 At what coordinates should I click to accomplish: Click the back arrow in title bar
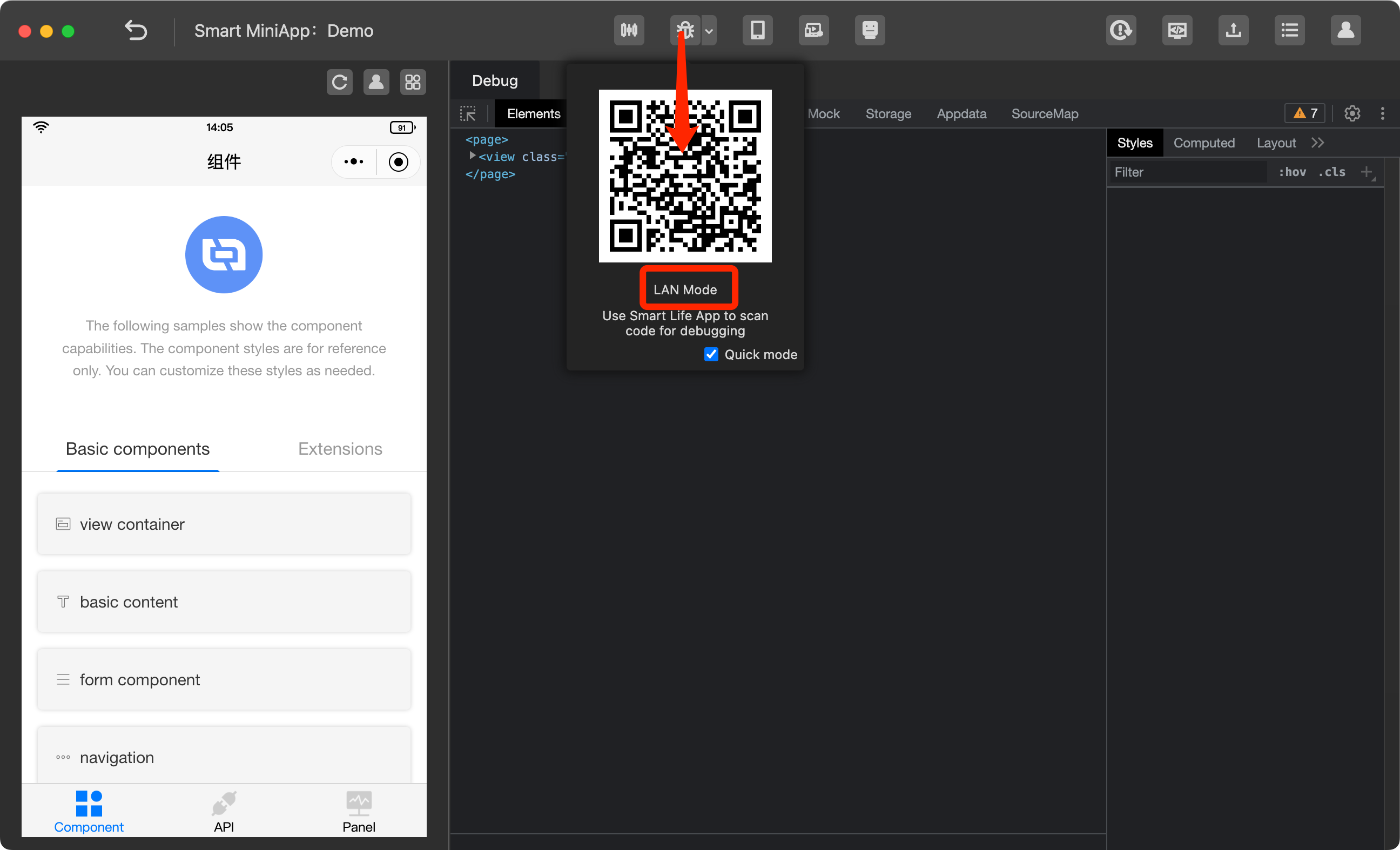tap(136, 30)
